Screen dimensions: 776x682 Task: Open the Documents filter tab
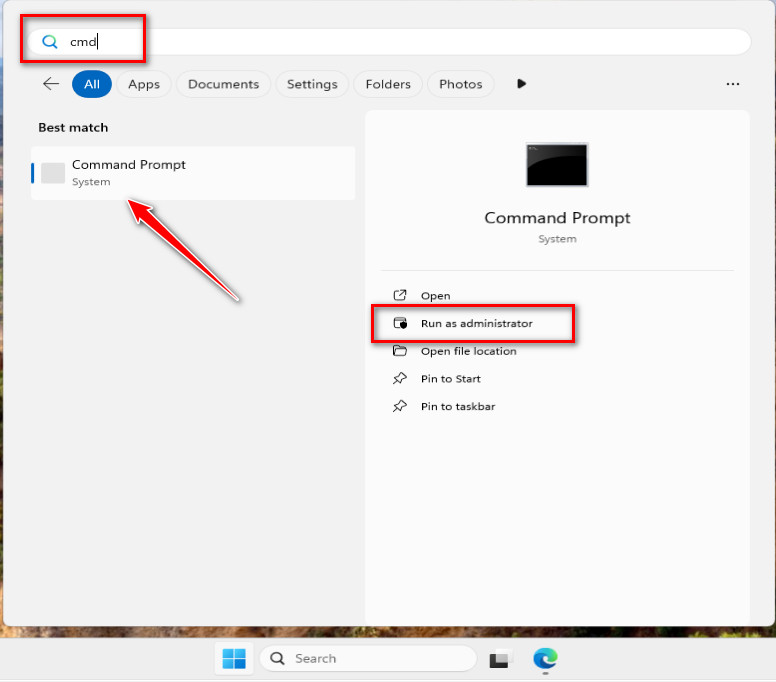pyautogui.click(x=223, y=84)
